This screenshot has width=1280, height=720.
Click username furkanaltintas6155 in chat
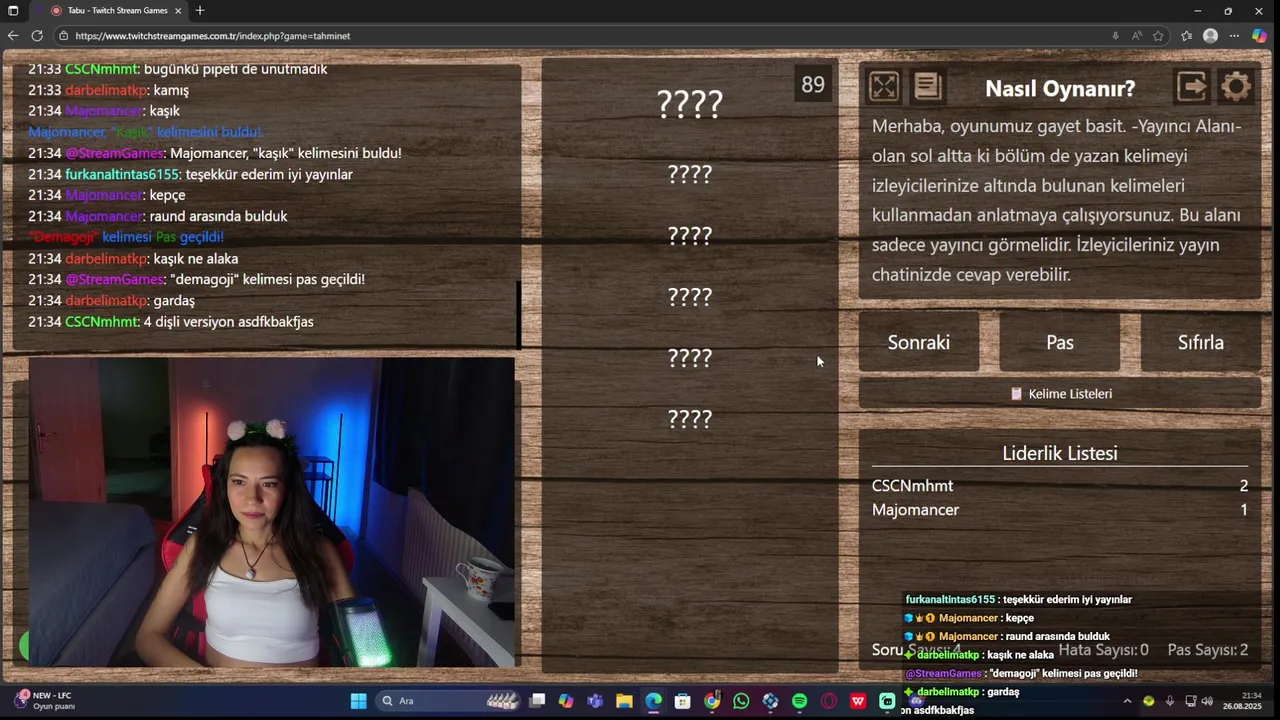pos(122,174)
